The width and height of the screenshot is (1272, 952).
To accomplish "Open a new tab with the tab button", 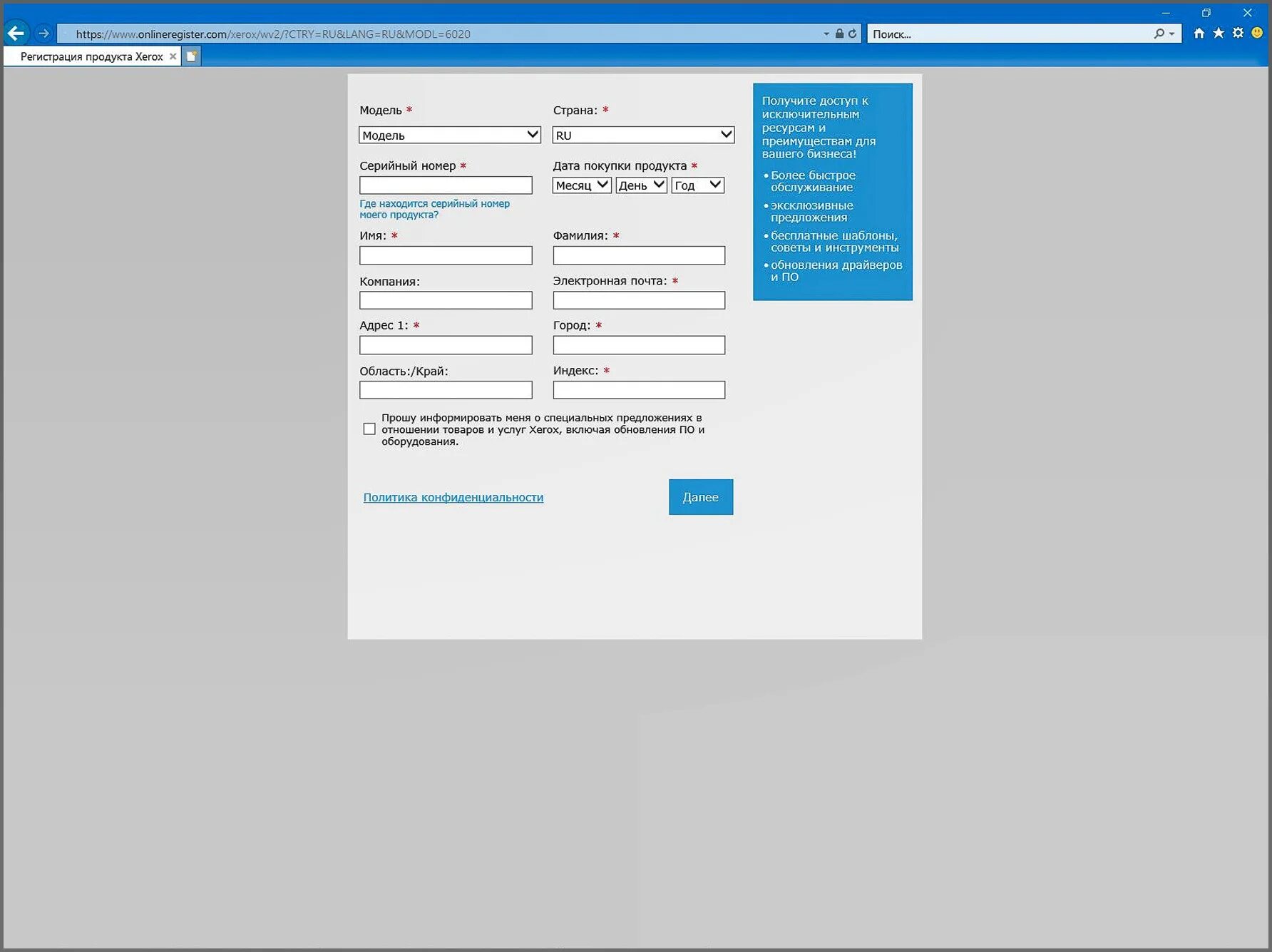I will [x=192, y=56].
